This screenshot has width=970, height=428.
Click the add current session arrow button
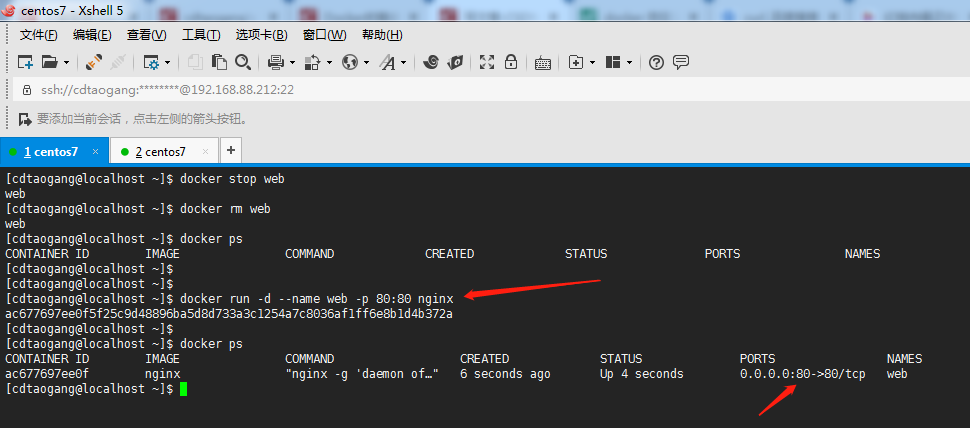click(x=25, y=119)
